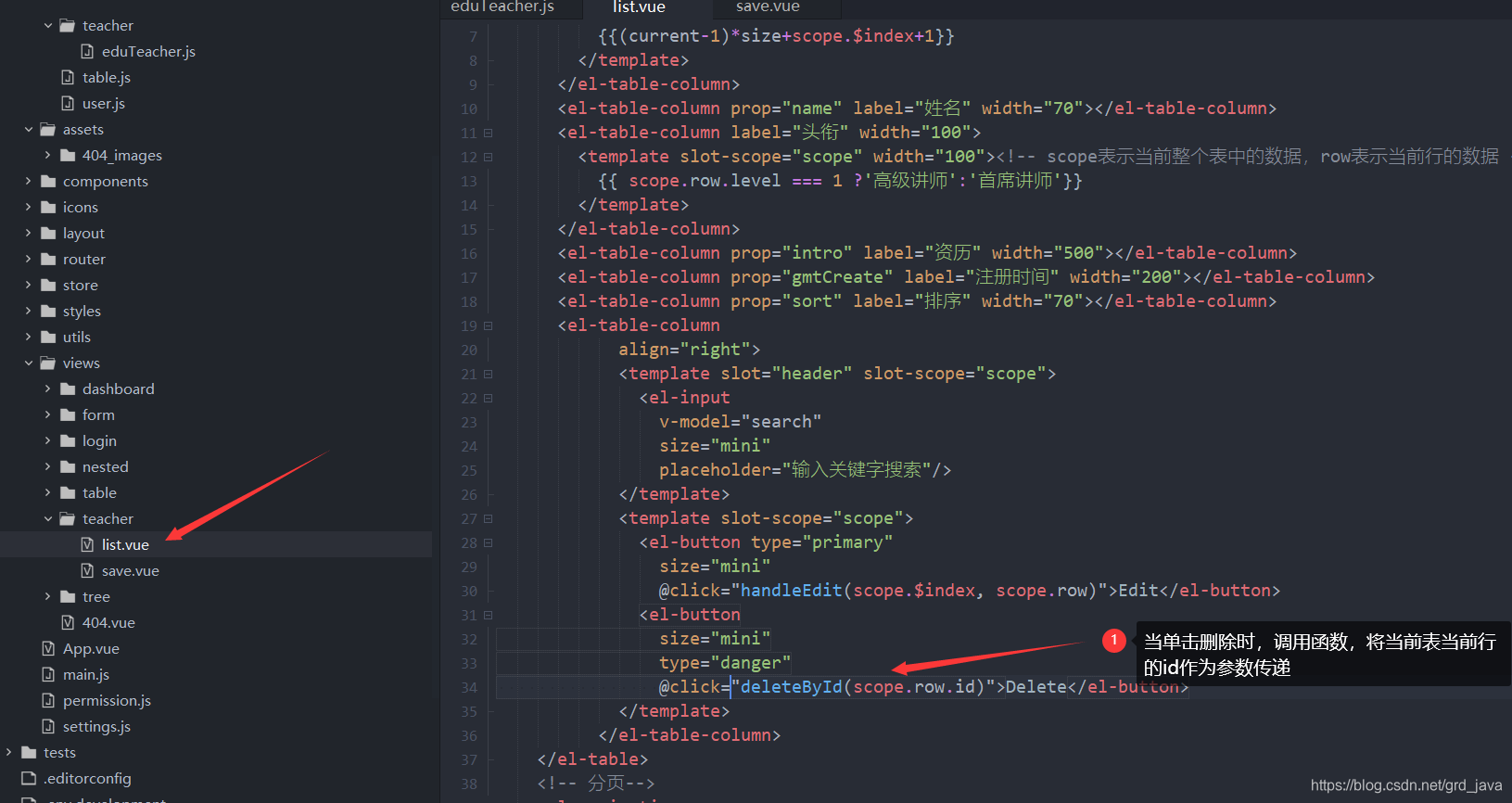This screenshot has height=803, width=1512.
Task: Expand the nested folder chevron
Action: [x=48, y=467]
